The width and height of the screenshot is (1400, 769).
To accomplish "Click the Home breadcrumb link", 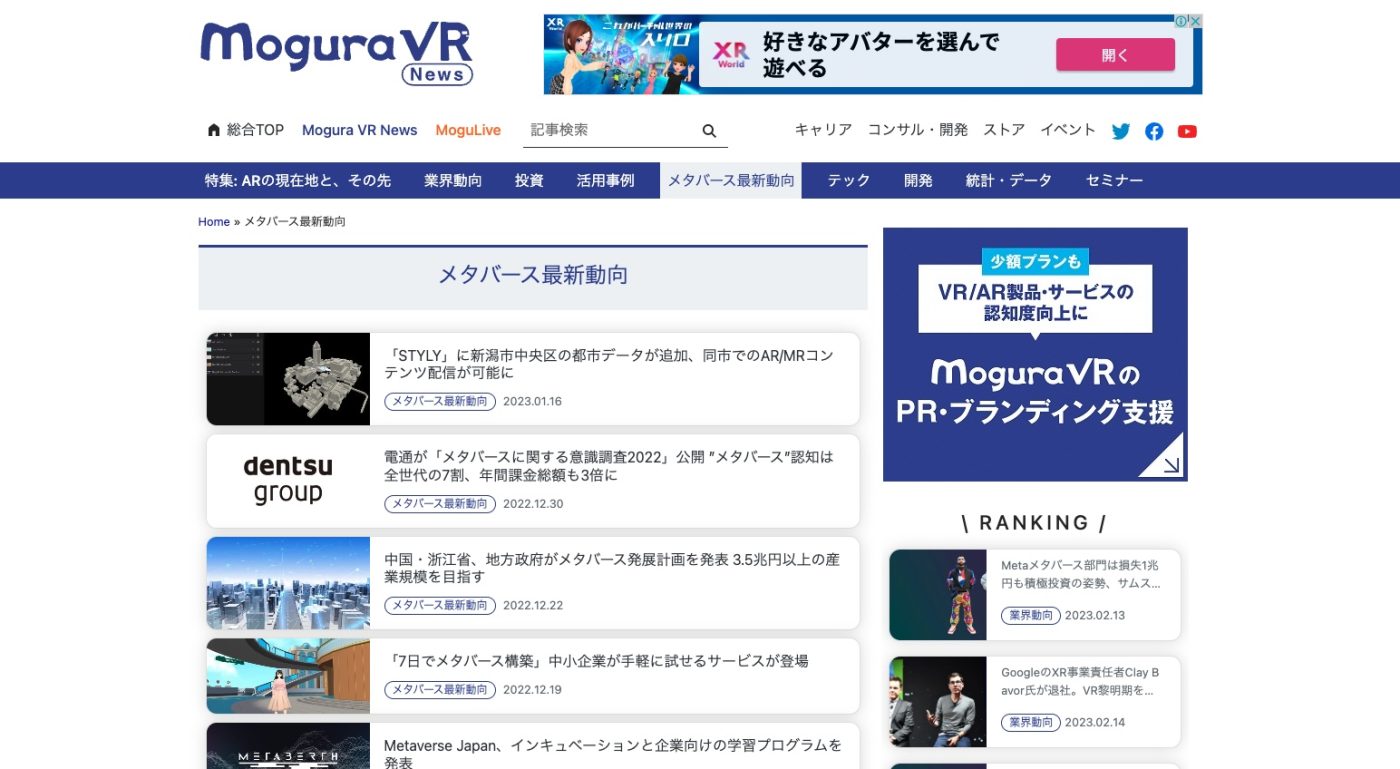I will pos(214,222).
